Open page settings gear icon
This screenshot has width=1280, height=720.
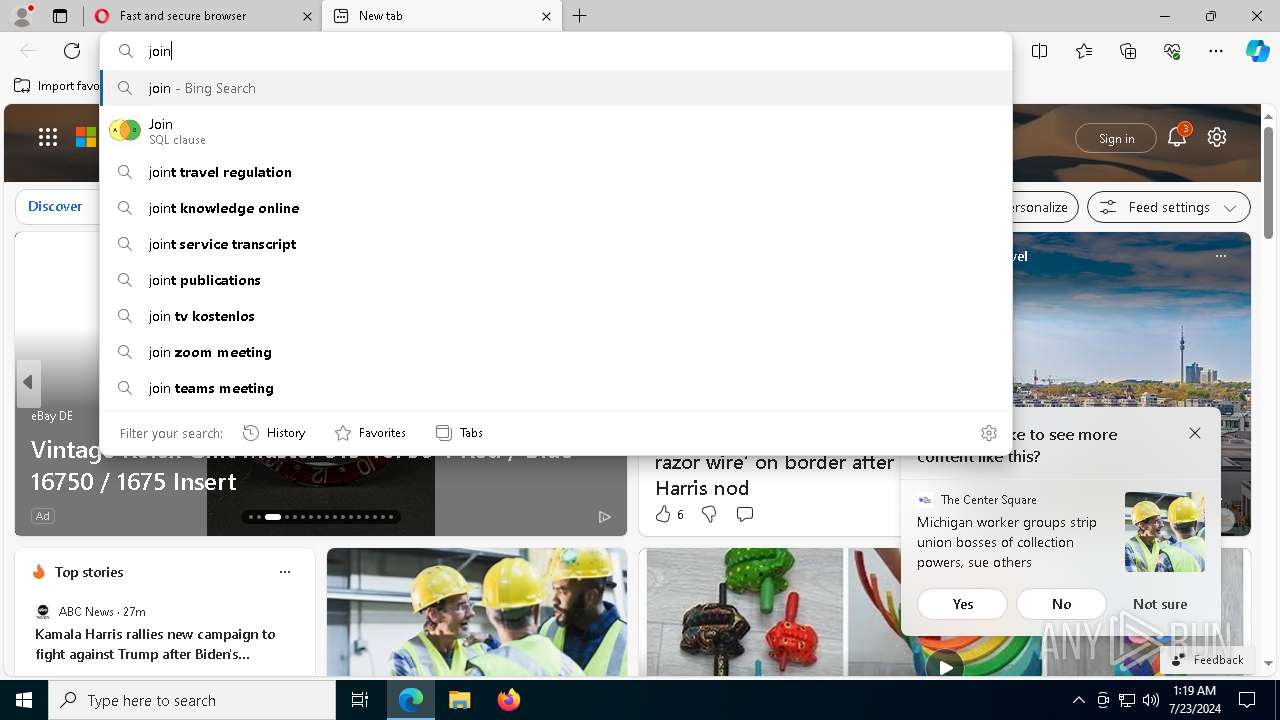[1217, 137]
